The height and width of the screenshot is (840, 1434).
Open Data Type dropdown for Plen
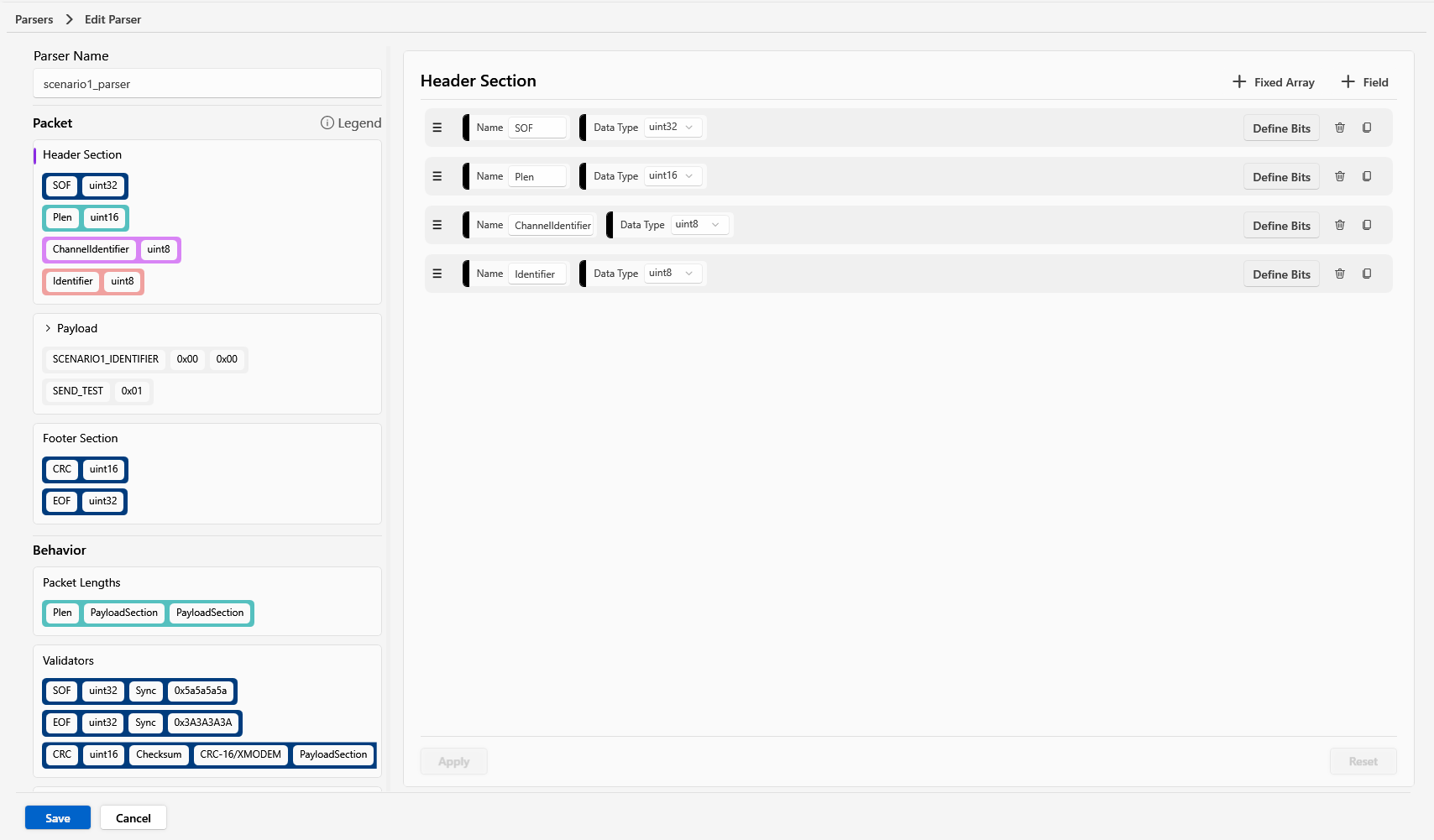point(673,176)
